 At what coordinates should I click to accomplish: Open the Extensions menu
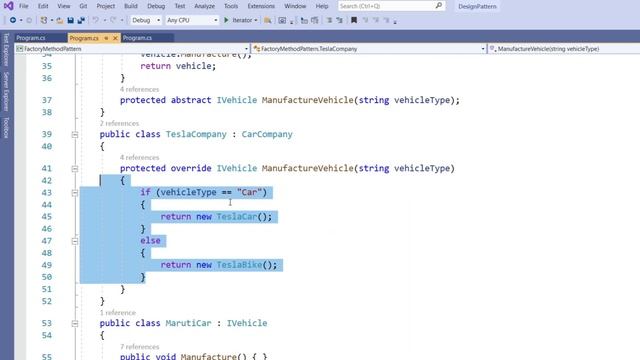pos(261,6)
